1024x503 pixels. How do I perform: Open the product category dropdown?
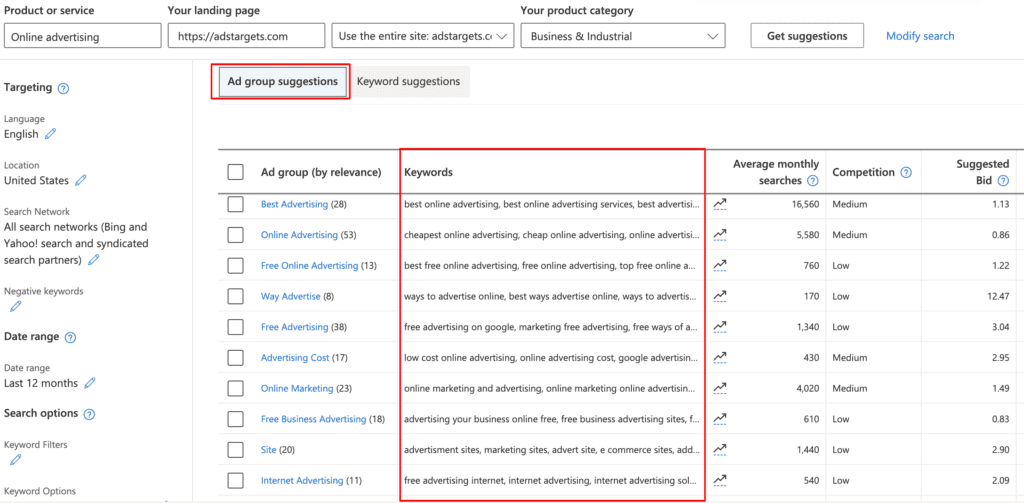(622, 36)
